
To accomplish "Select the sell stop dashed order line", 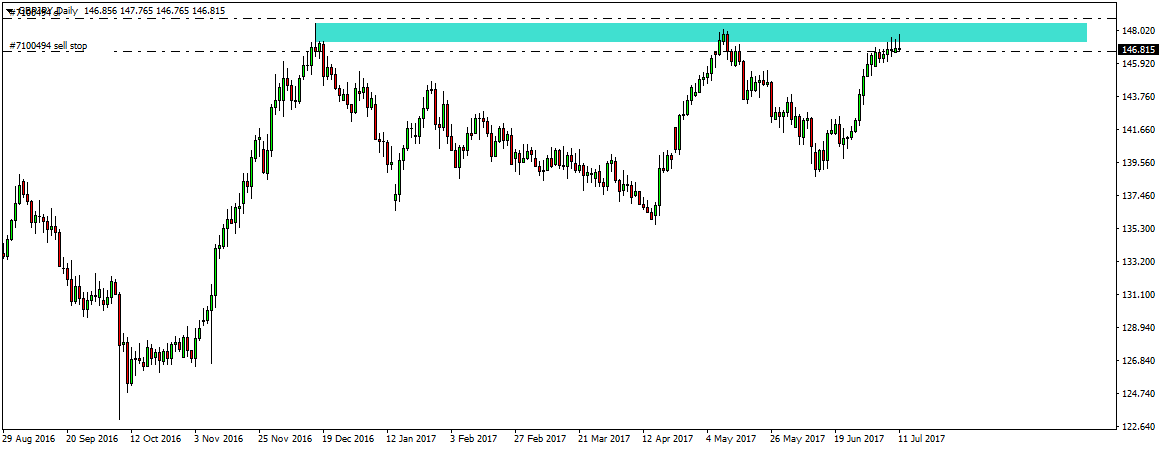I will click(558, 52).
